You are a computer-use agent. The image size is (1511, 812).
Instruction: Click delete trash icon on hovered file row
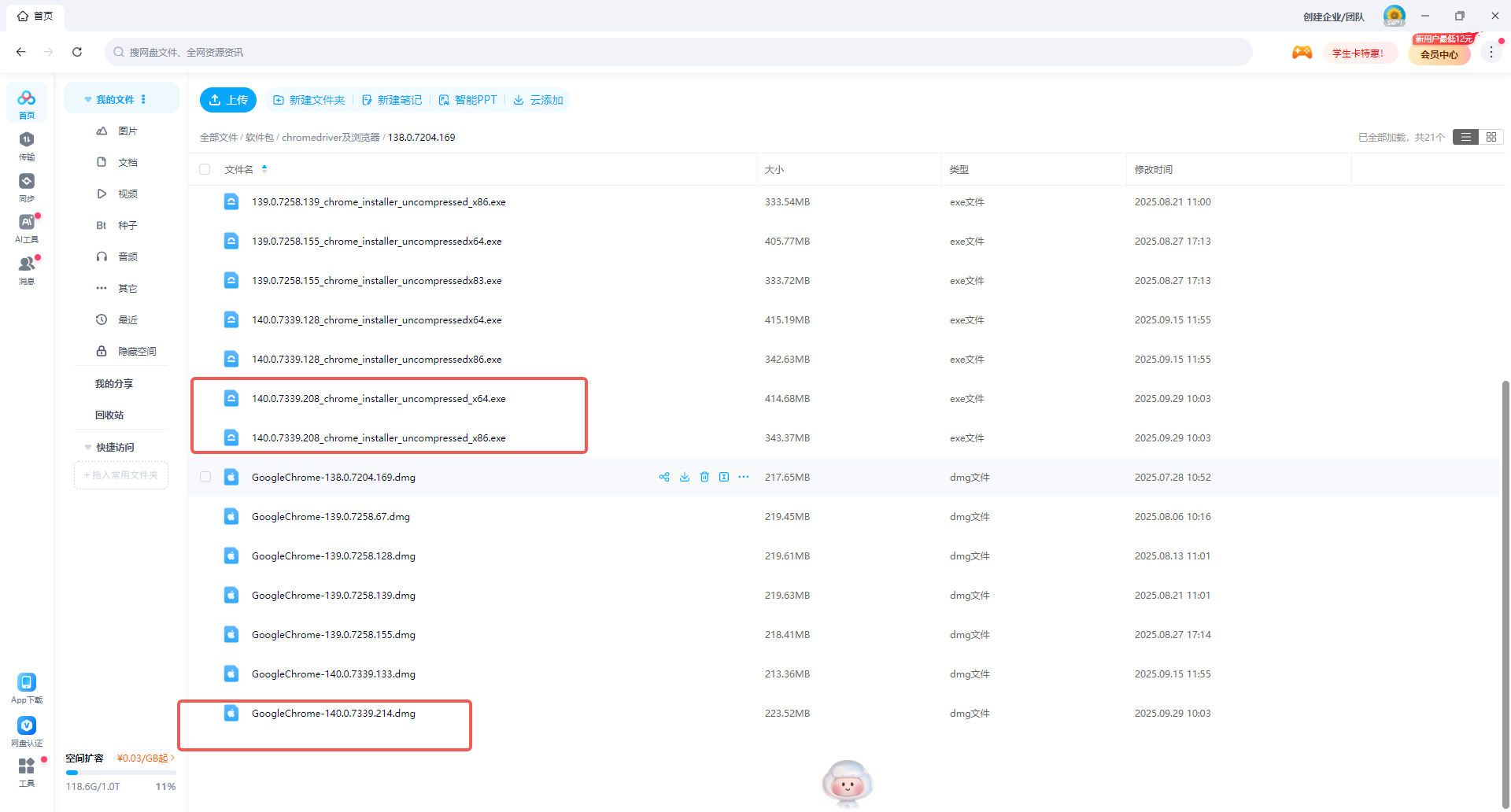coord(704,477)
